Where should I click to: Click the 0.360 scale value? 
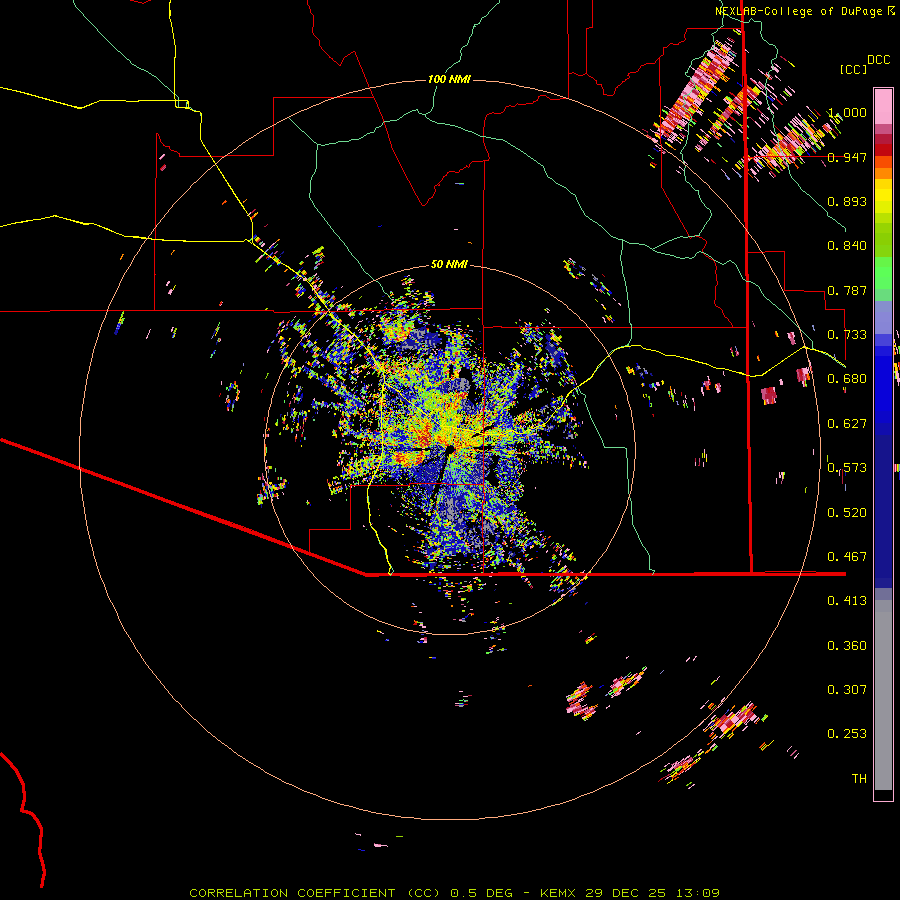pos(847,646)
